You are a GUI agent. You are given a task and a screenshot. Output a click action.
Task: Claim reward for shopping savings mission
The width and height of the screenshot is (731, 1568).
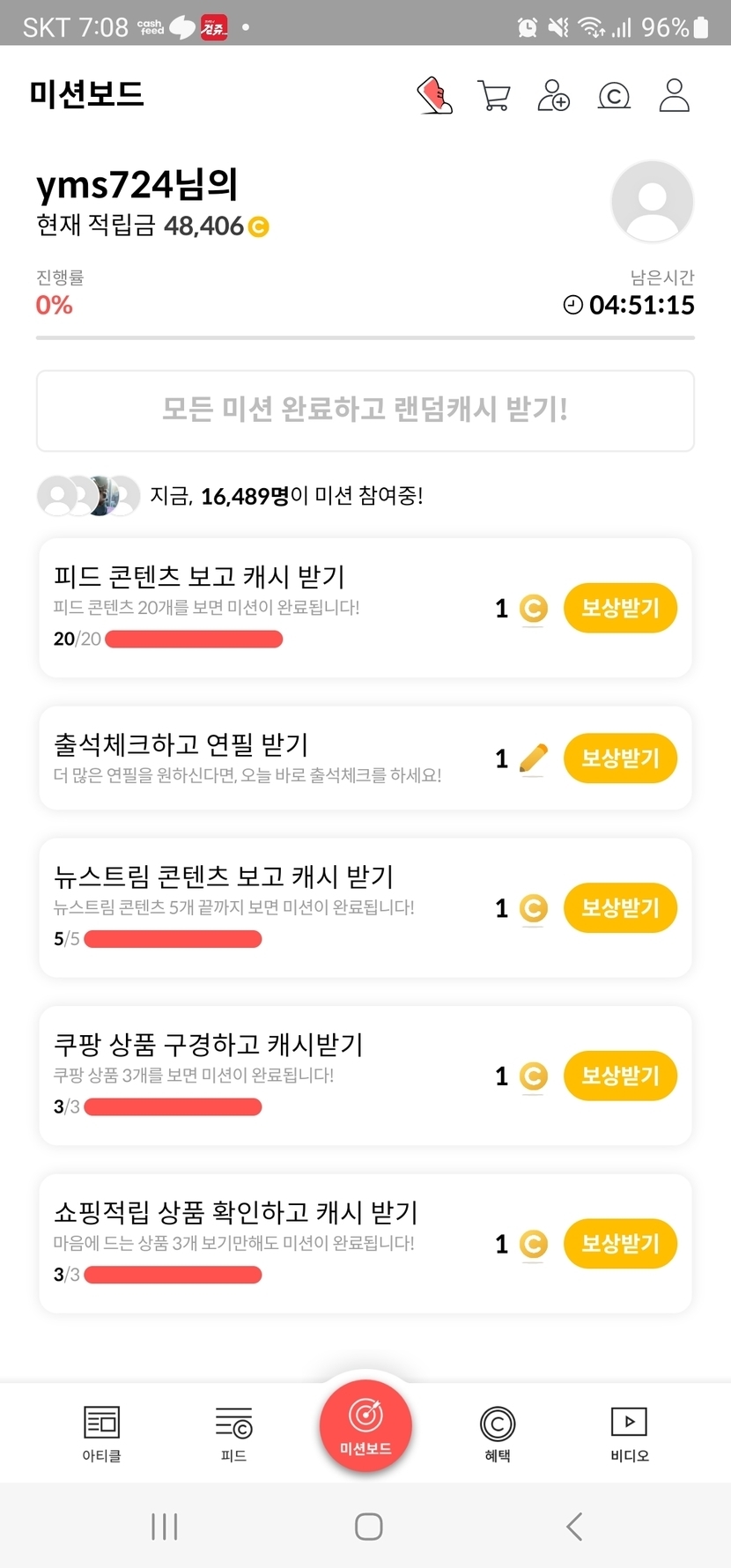[x=620, y=1244]
